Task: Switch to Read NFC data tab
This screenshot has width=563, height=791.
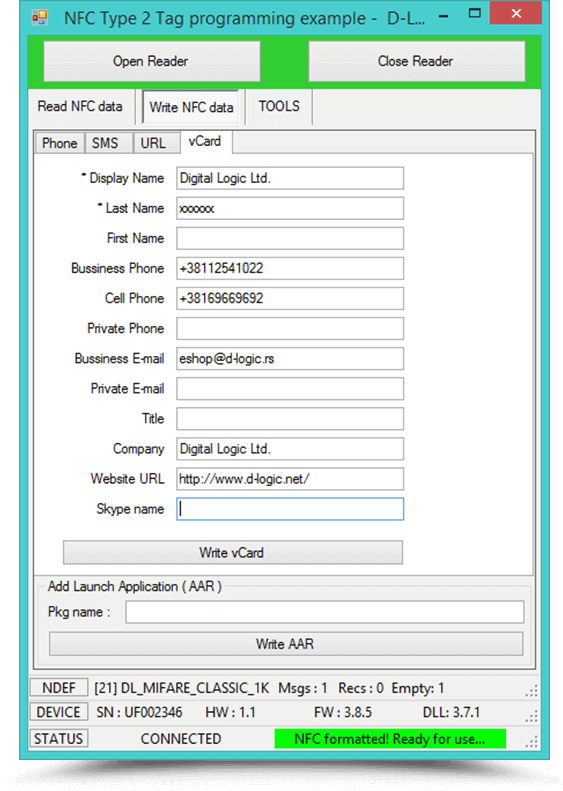Action: point(80,106)
